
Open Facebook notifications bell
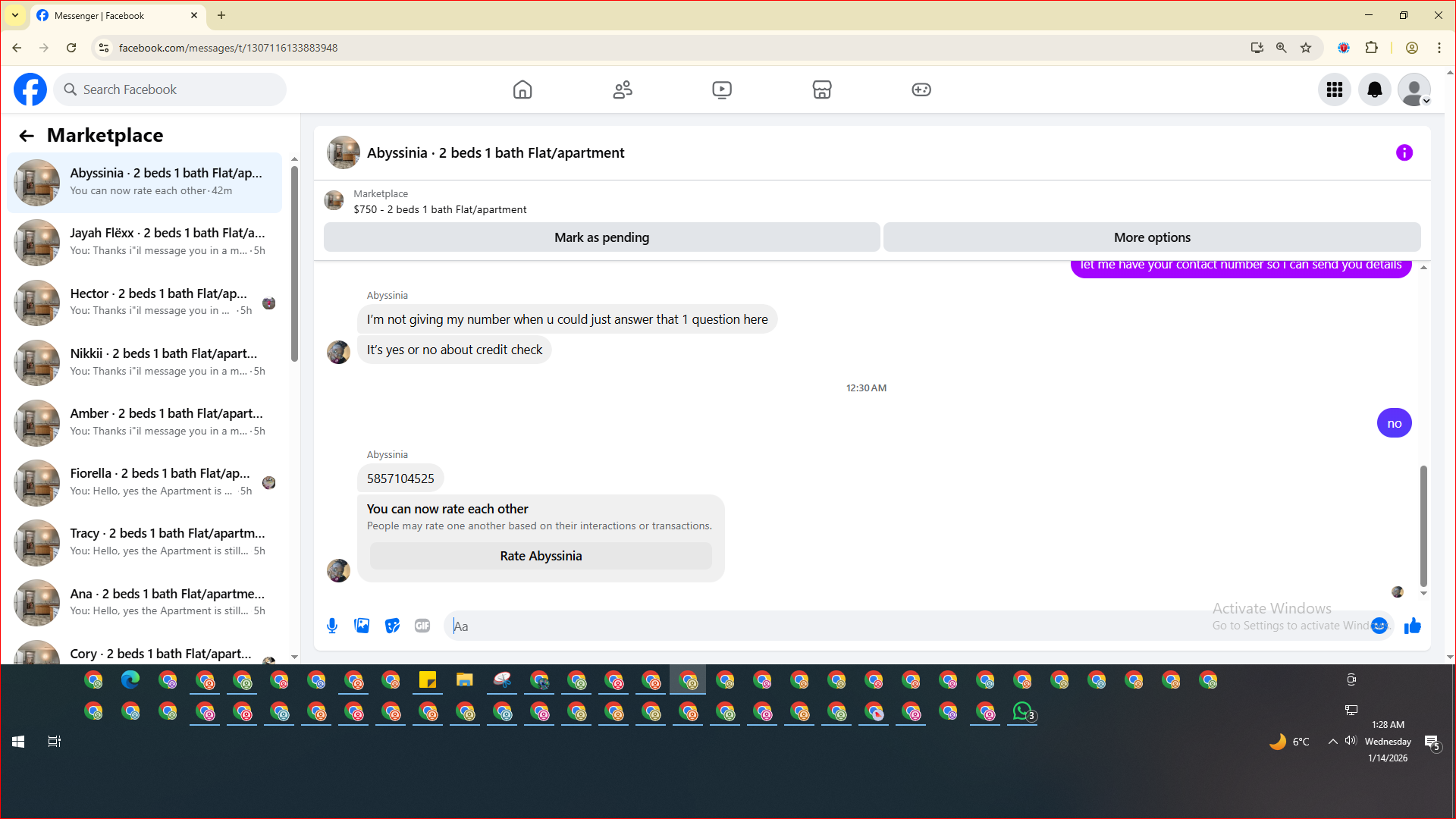click(x=1374, y=89)
